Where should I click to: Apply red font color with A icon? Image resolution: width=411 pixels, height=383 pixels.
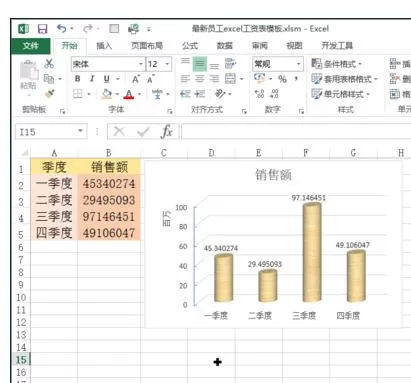click(129, 94)
